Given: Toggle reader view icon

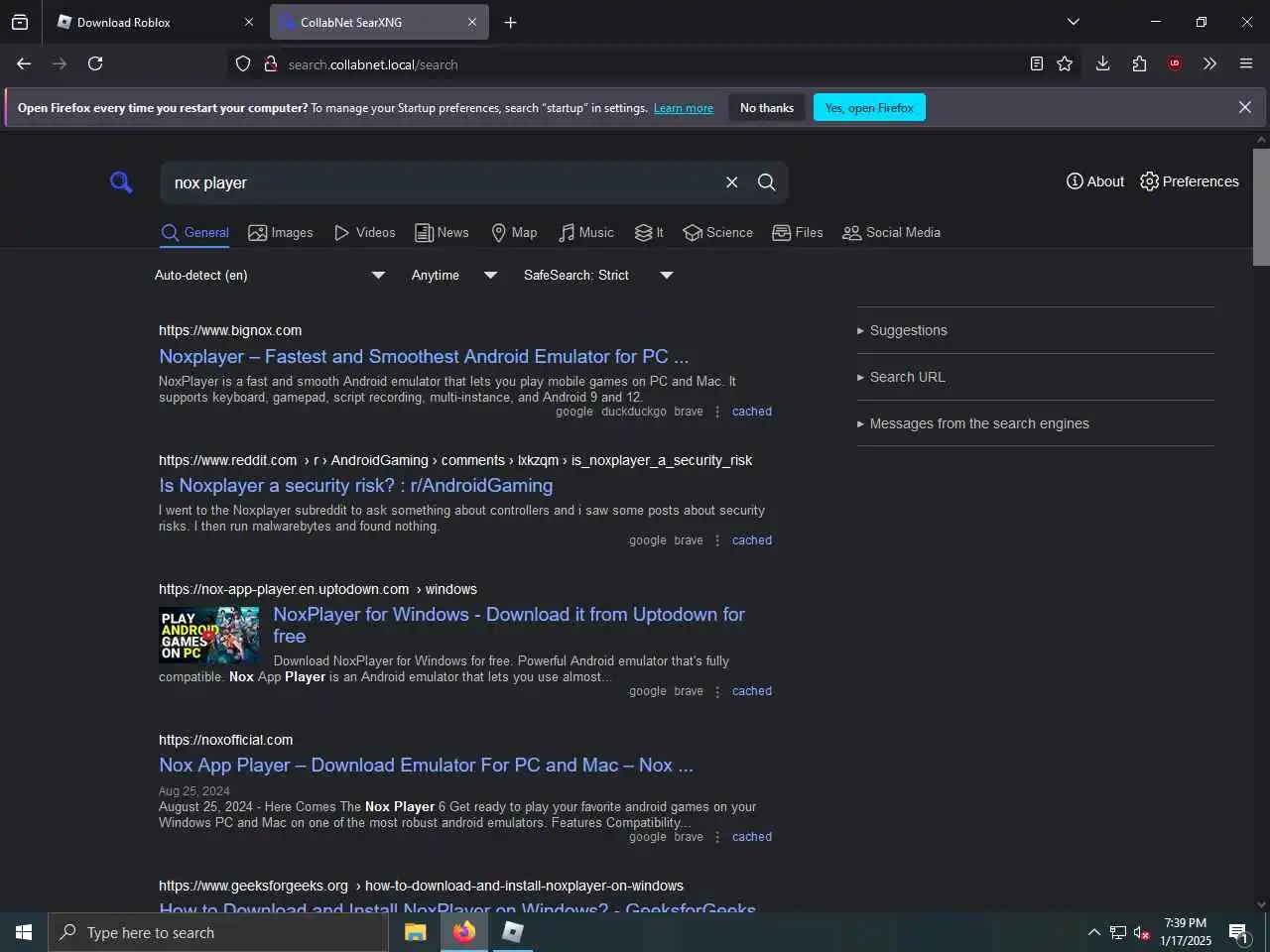Looking at the screenshot, I should 1036,63.
